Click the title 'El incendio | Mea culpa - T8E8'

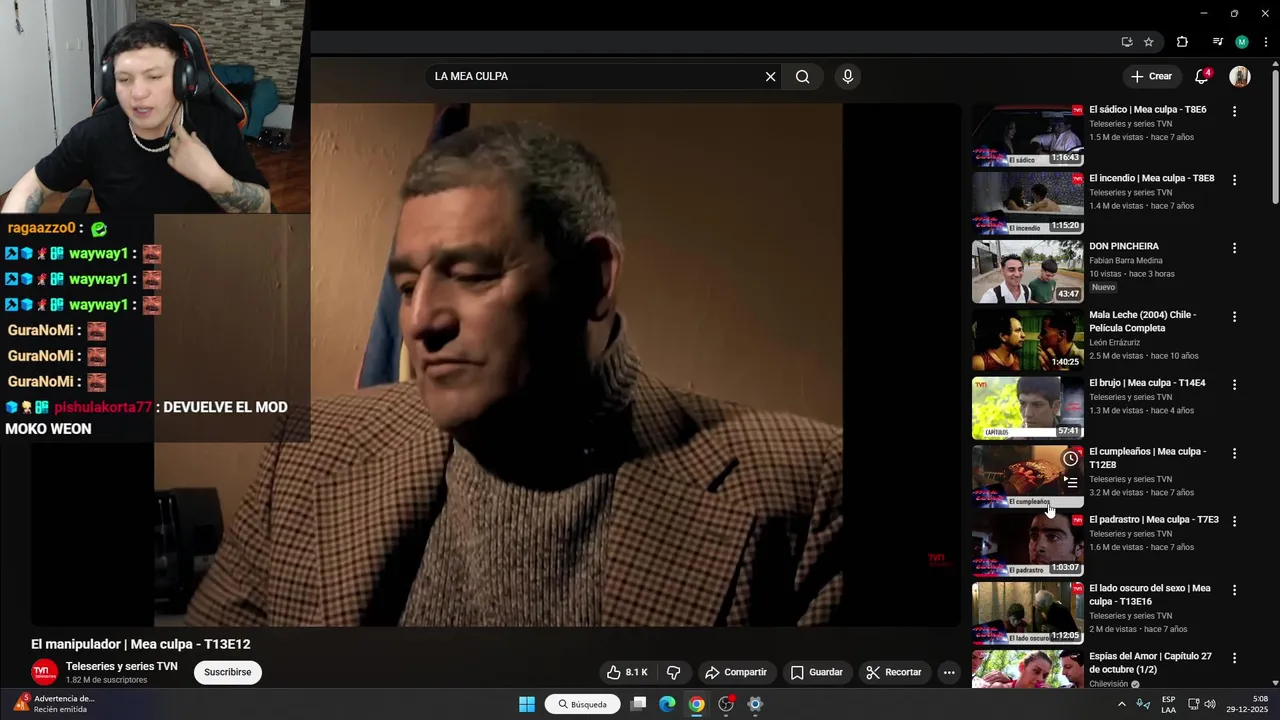[x=1152, y=178]
